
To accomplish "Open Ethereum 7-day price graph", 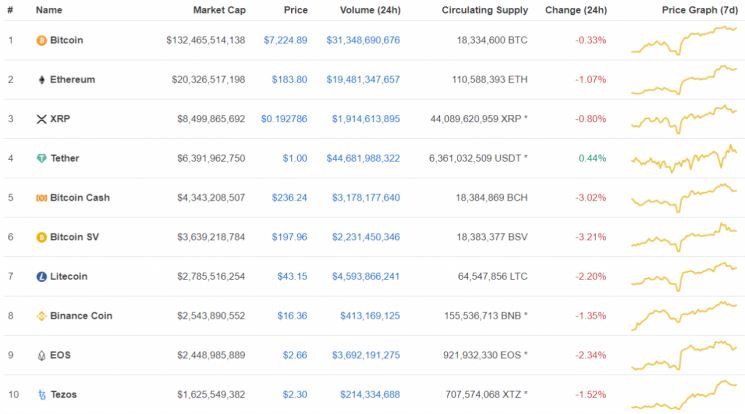I will (x=684, y=80).
